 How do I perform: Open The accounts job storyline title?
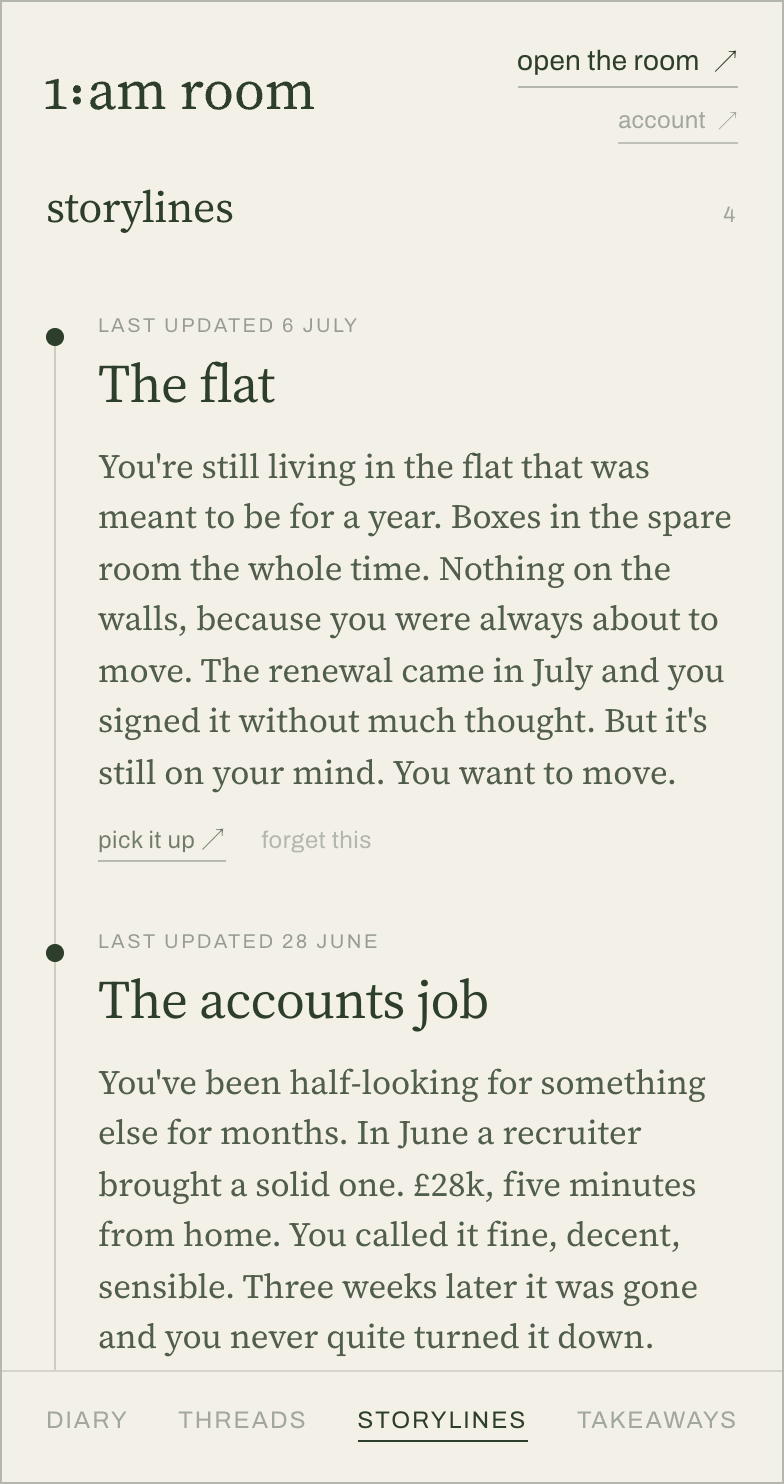pyautogui.click(x=293, y=1000)
